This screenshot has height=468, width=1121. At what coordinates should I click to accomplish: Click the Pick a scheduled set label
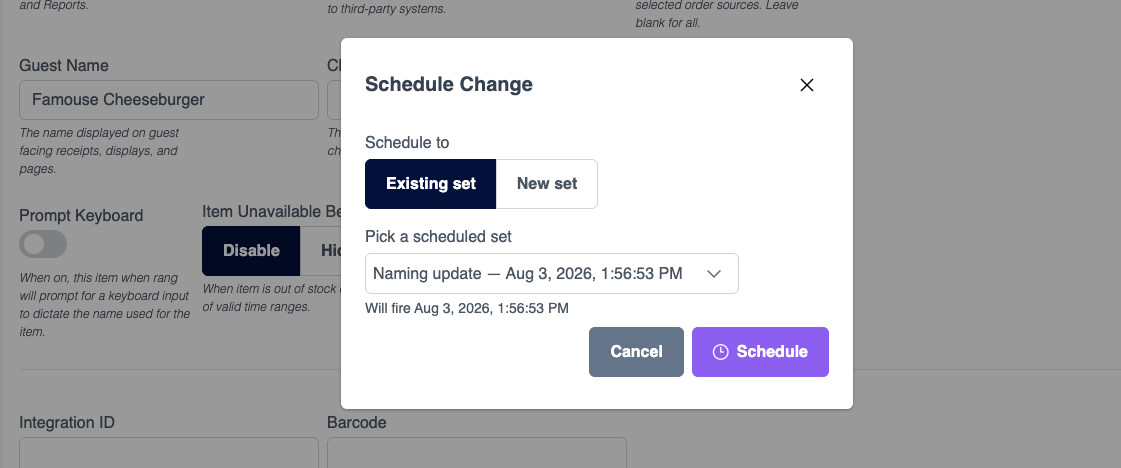coord(438,237)
